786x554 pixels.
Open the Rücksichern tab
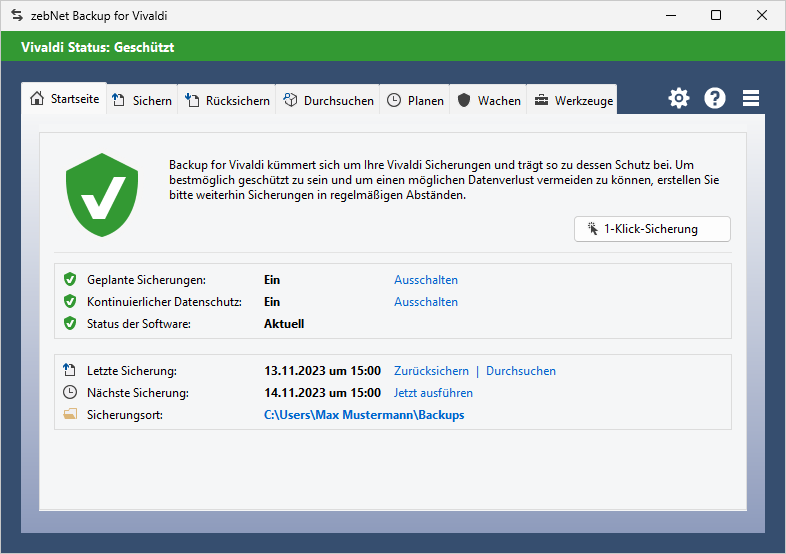click(x=228, y=100)
